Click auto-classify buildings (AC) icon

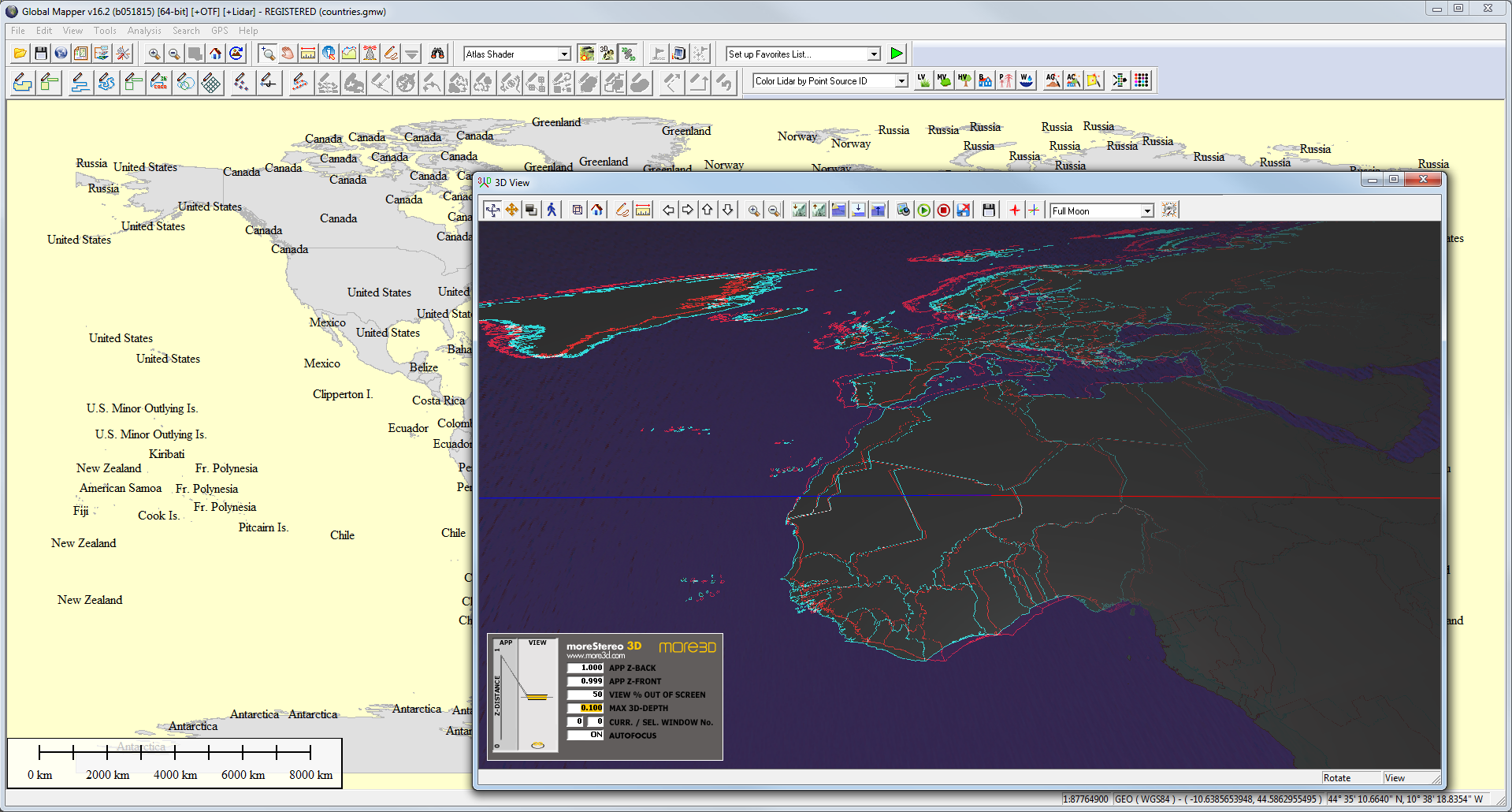pos(1073,80)
